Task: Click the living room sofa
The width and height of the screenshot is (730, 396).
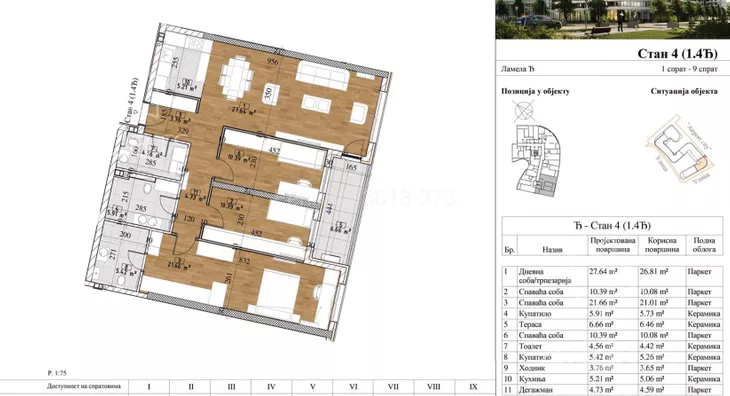Action: click(322, 75)
